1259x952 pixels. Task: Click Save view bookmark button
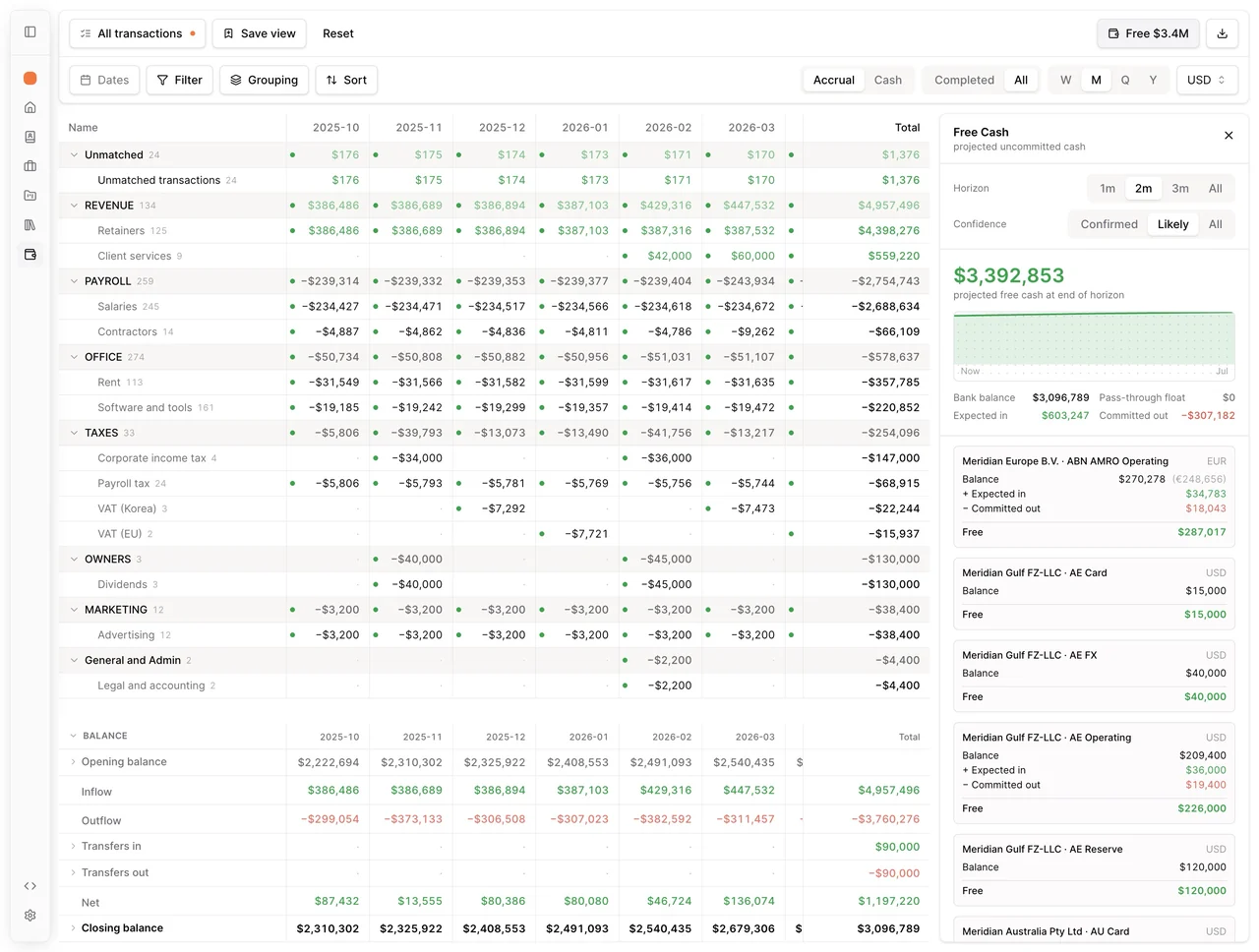(260, 33)
